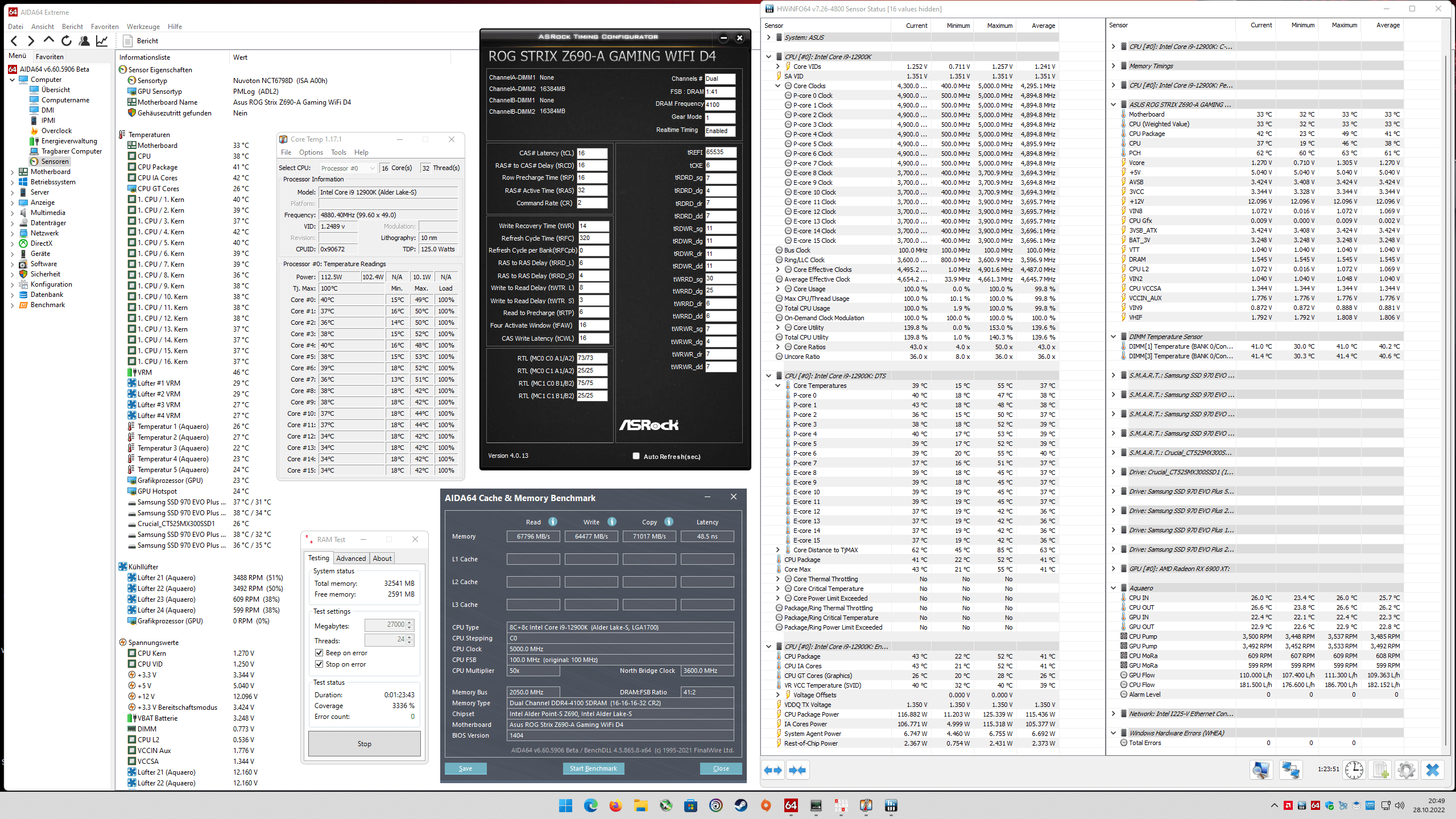Go forward in the AIDA64 navigation toolbar
Viewport: 1456px width, 819px height.
click(x=31, y=41)
